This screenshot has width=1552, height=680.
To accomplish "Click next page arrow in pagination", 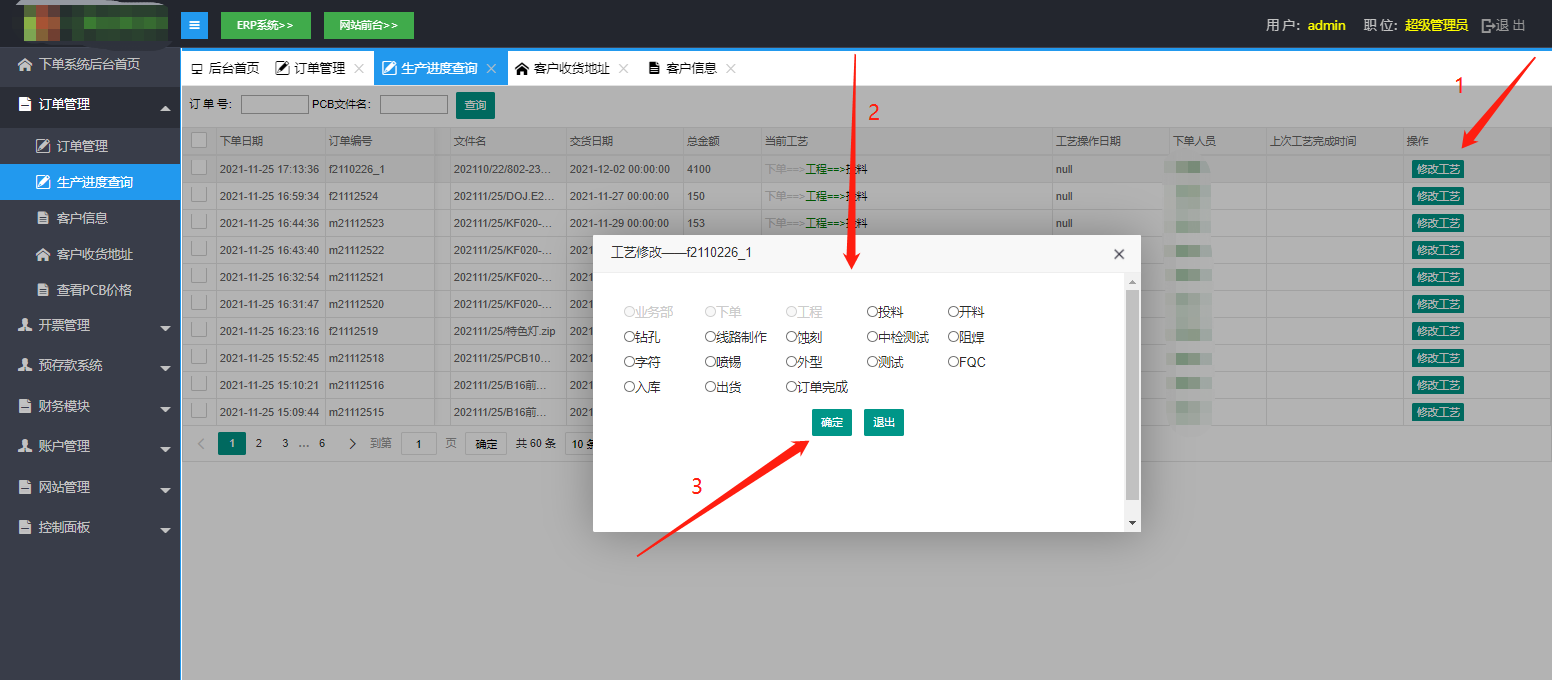I will [x=352, y=443].
